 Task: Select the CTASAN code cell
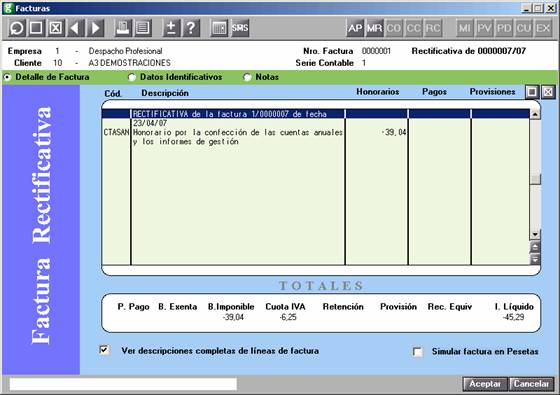click(x=116, y=132)
